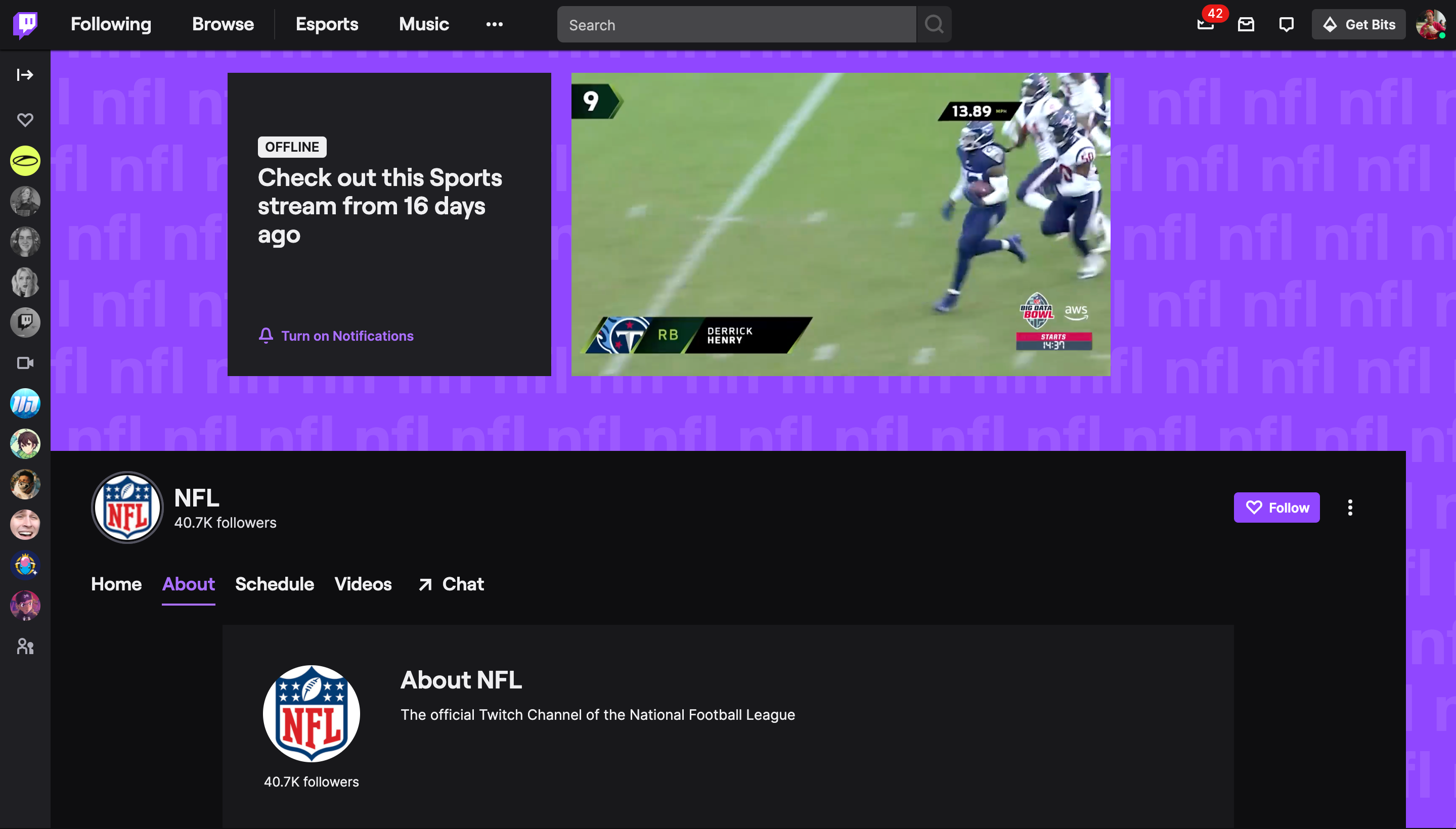
Task: Follow the NFL channel
Action: (x=1276, y=506)
